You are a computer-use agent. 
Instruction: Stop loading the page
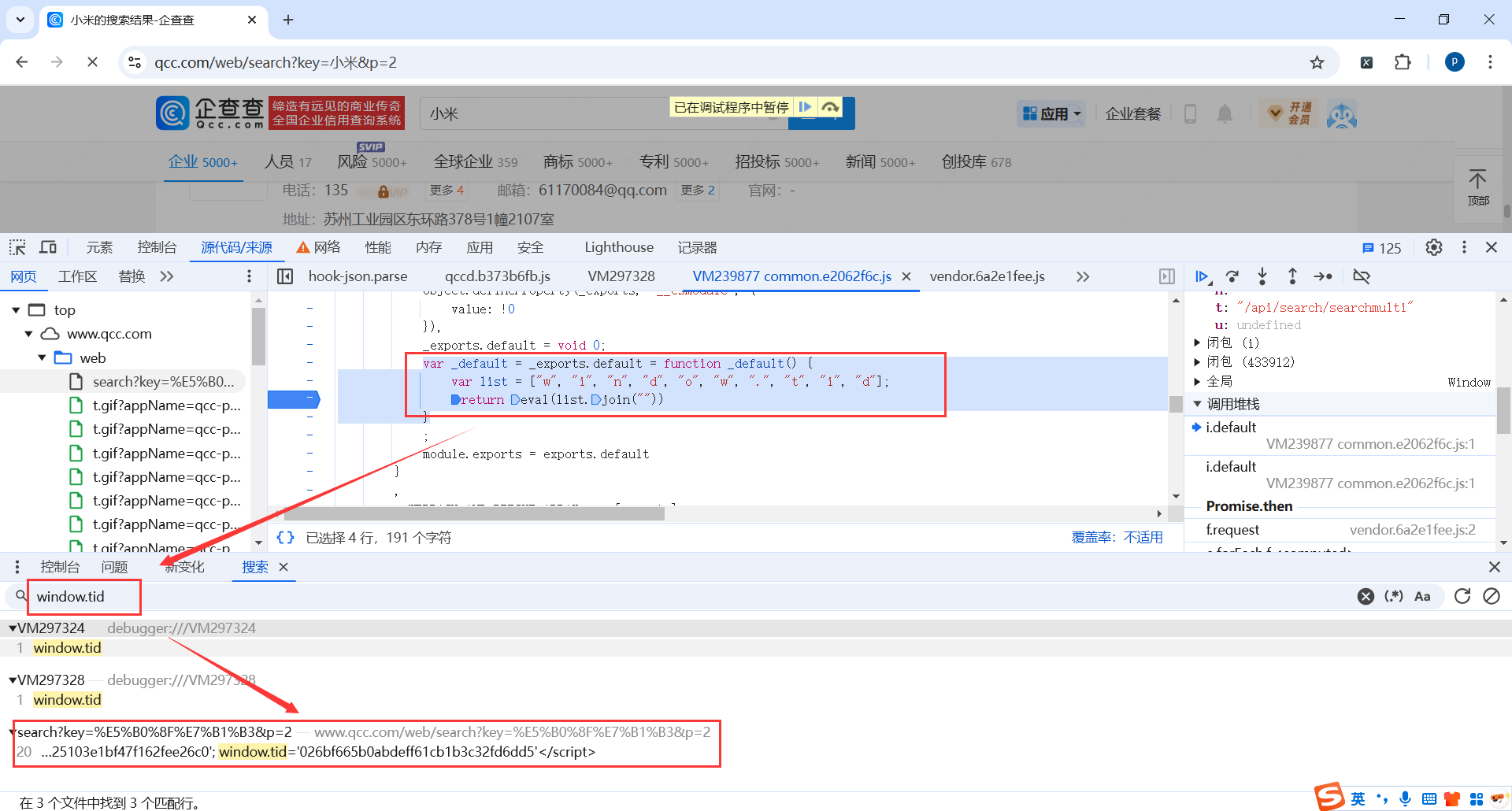tap(92, 62)
